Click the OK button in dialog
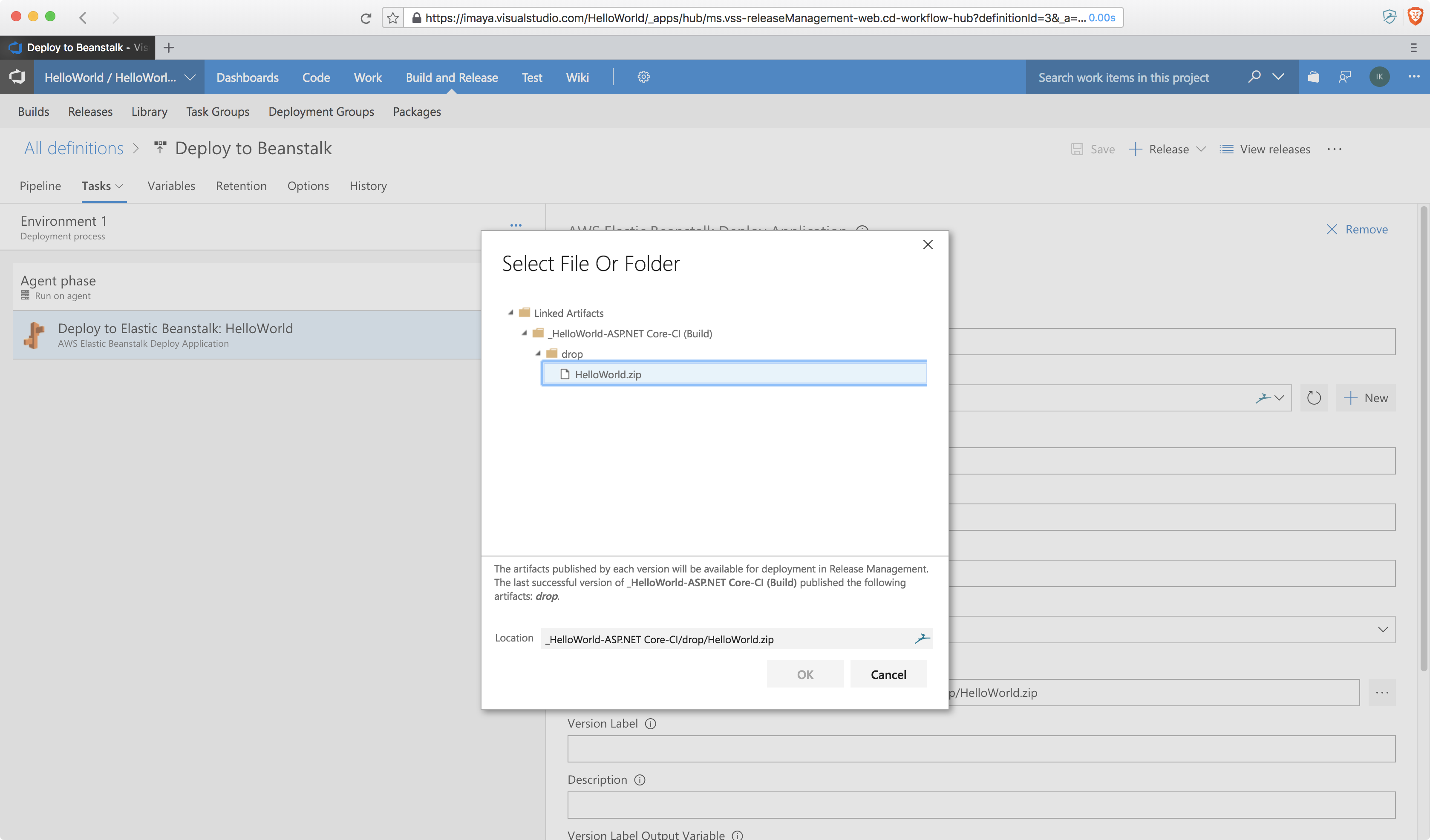 (x=804, y=674)
